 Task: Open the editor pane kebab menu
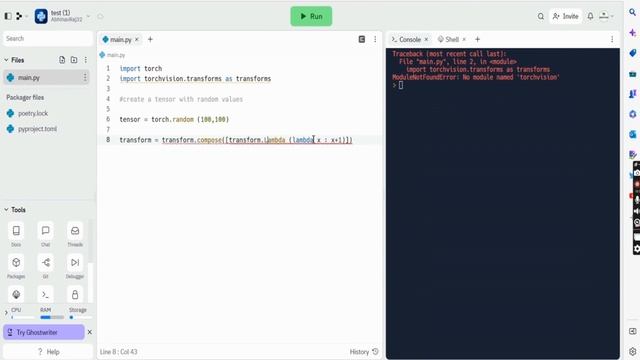pos(375,39)
